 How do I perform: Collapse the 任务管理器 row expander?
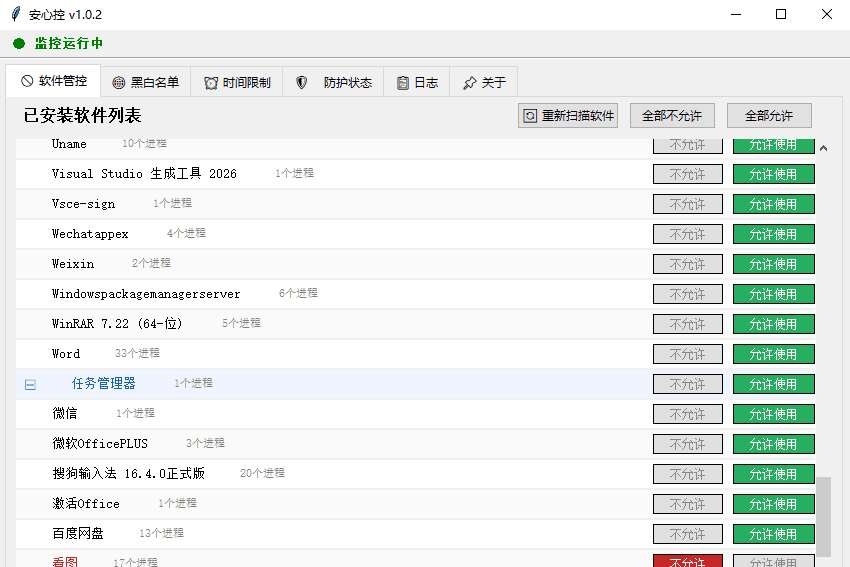pos(30,384)
